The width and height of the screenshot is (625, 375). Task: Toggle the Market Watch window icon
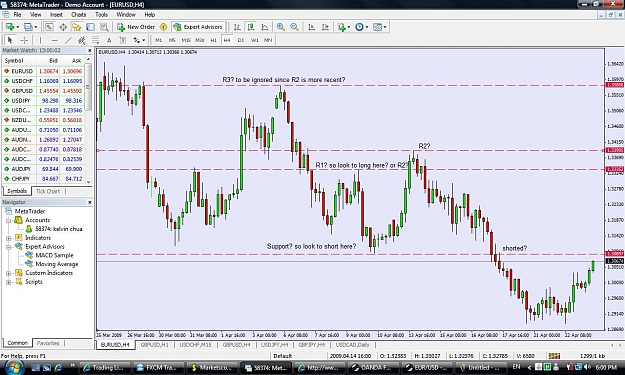(x=49, y=27)
